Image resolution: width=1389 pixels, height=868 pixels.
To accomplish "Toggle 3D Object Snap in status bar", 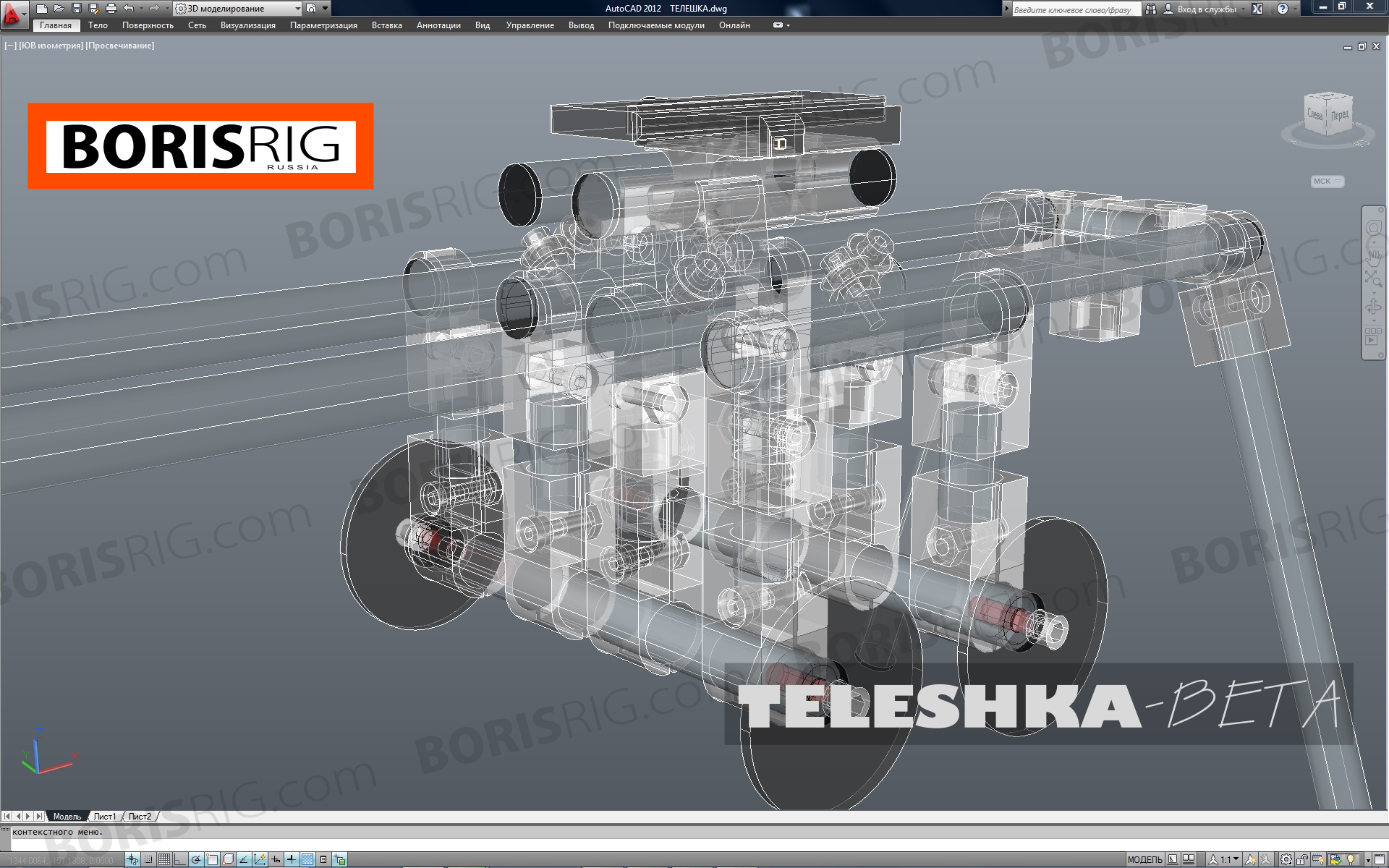I will 228,859.
